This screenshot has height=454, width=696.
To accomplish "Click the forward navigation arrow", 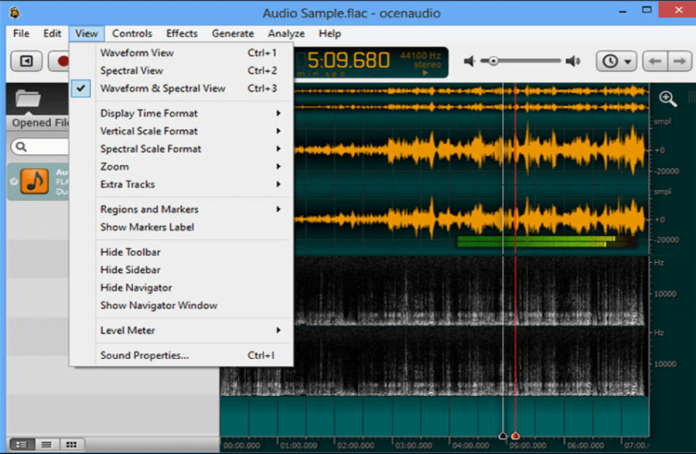I will pos(678,61).
